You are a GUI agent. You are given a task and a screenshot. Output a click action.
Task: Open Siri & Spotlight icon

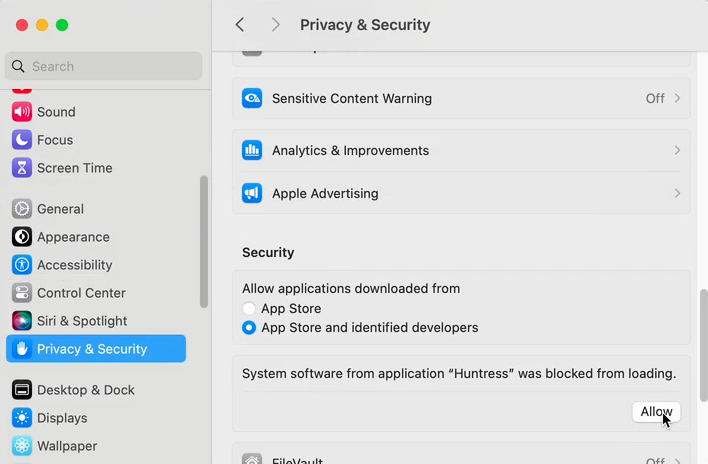pos(22,321)
